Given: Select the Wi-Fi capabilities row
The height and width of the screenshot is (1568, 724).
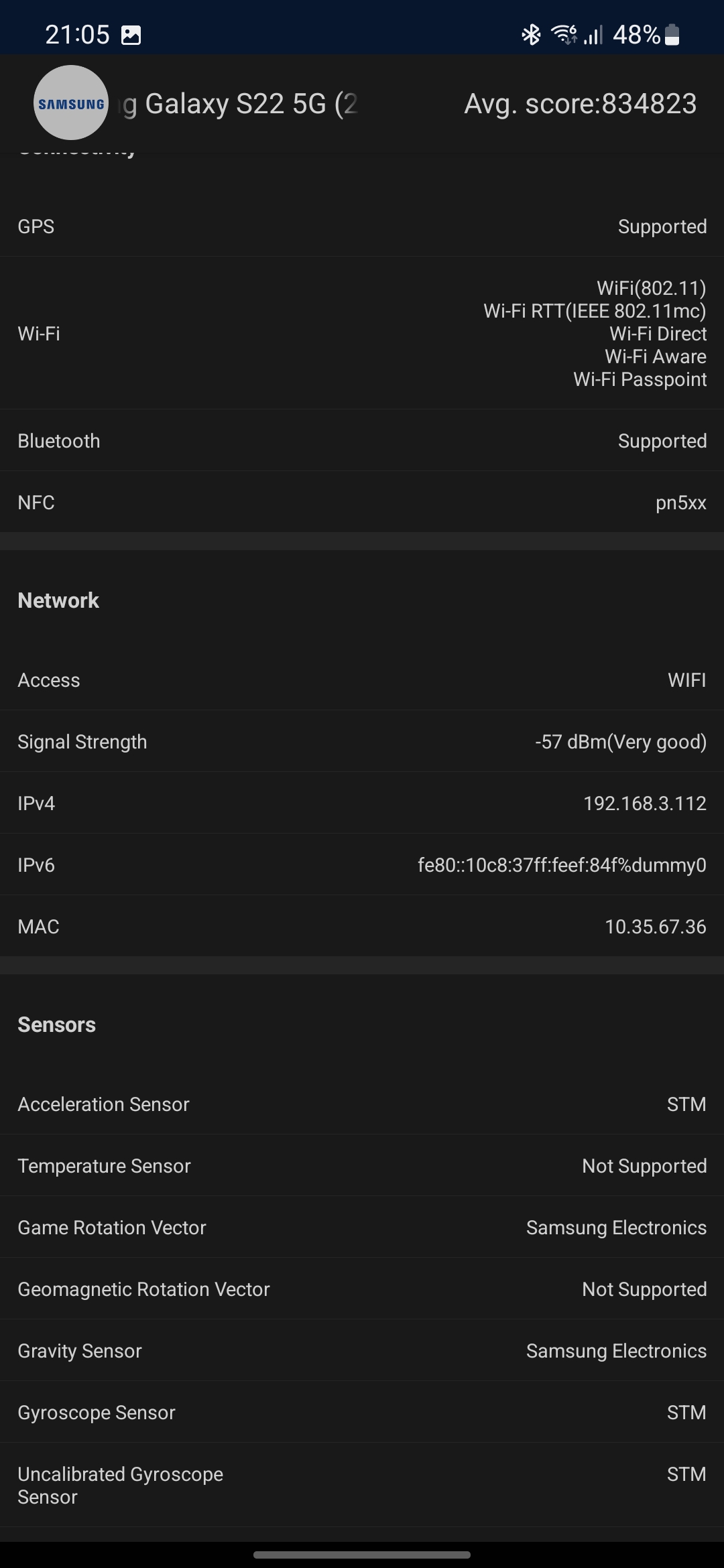Looking at the screenshot, I should click(362, 334).
